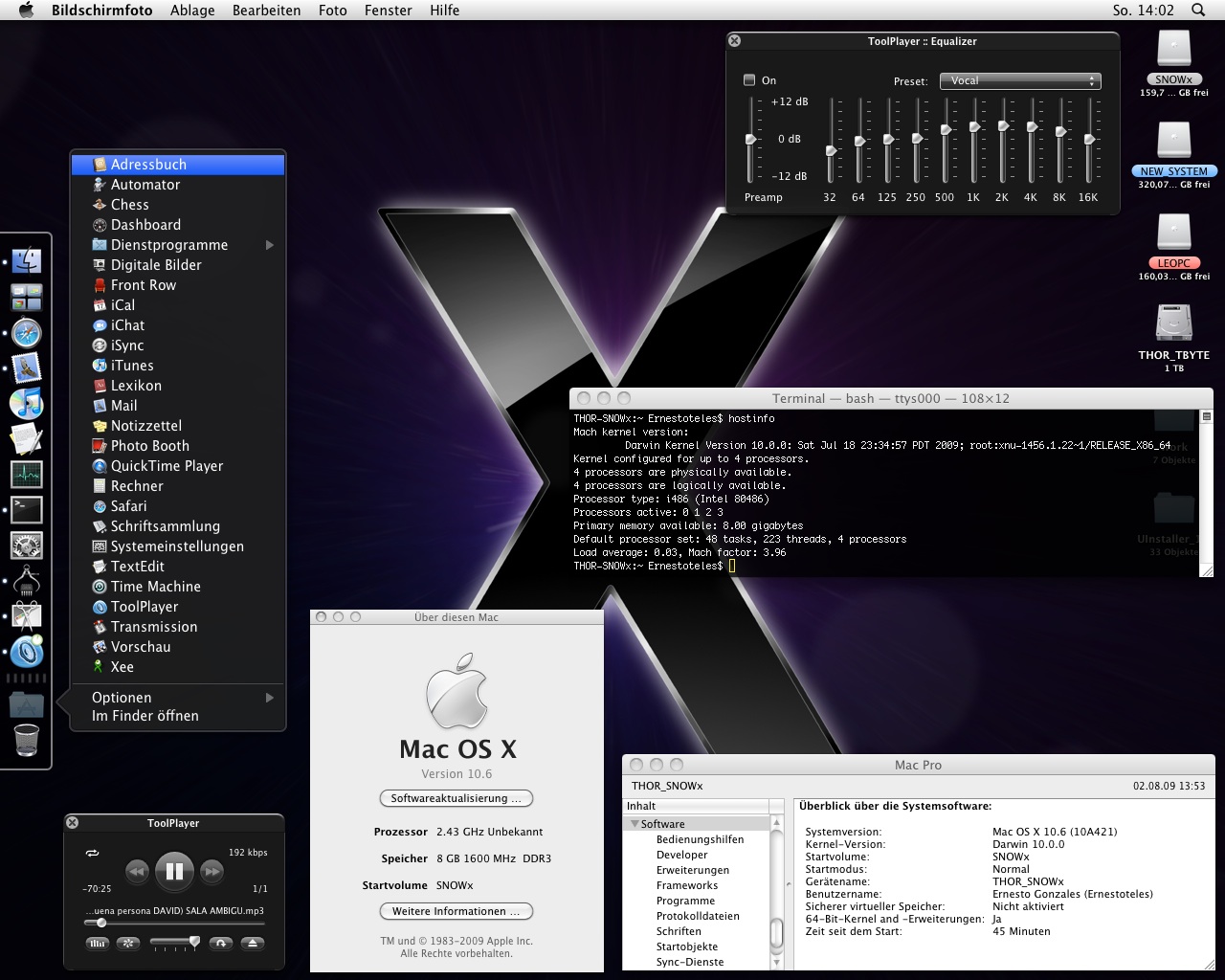Expand the Dienstprogramme submenu arrow
The height and width of the screenshot is (980, 1225).
tap(270, 245)
